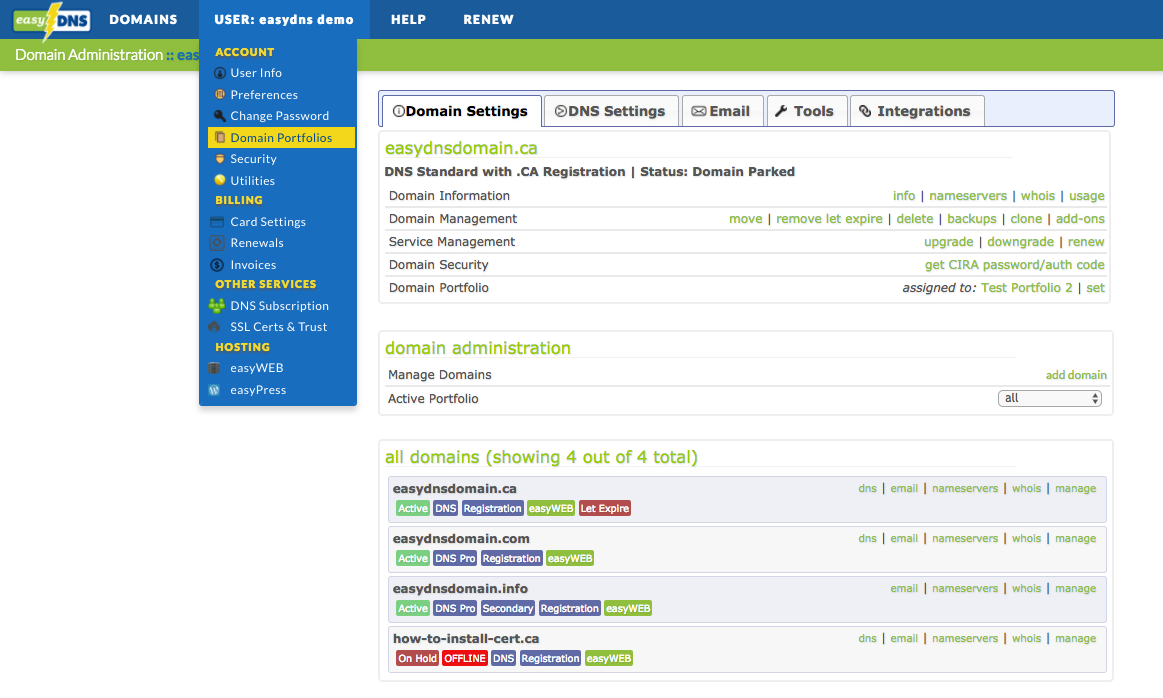Click the Card Settings credit card icon
Image resolution: width=1163 pixels, height=698 pixels.
point(217,222)
